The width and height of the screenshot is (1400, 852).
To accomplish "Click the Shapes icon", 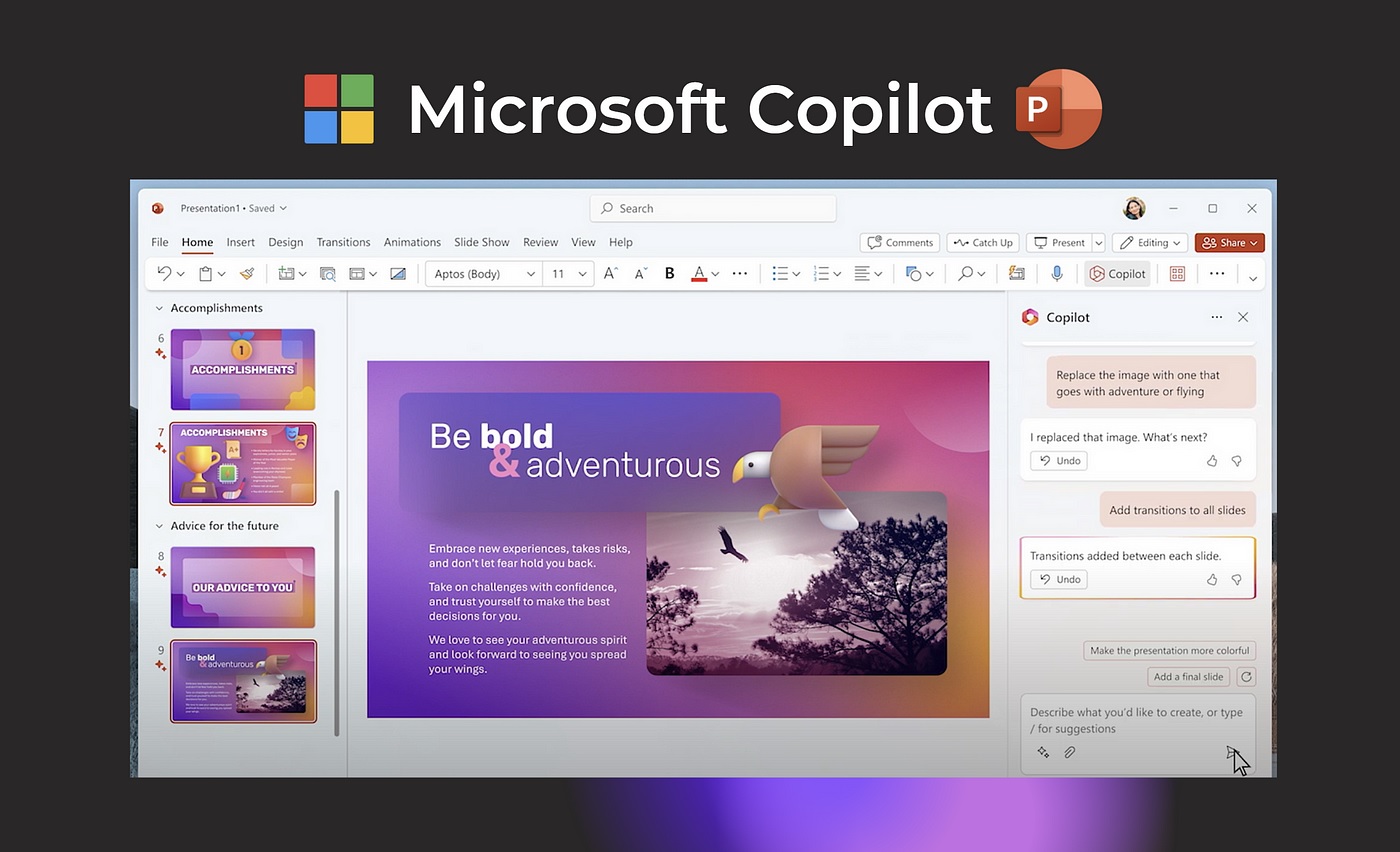I will click(x=913, y=273).
